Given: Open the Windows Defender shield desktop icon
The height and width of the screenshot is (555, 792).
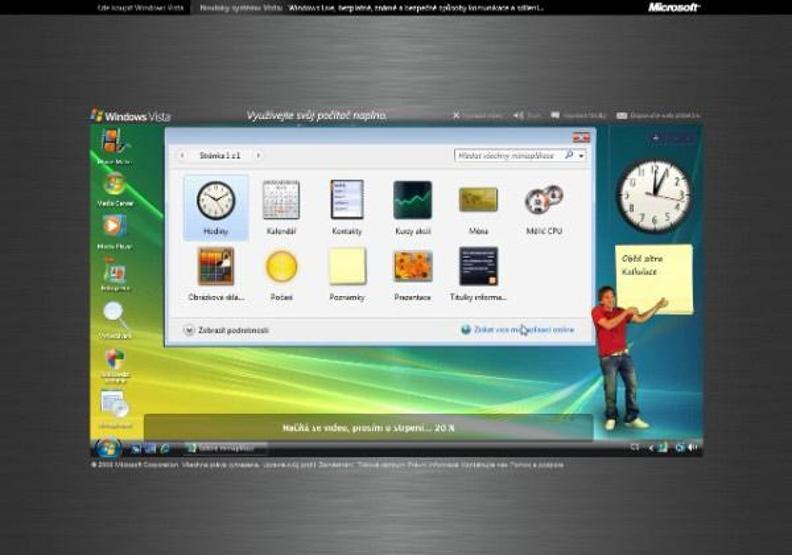Looking at the screenshot, I should [x=115, y=365].
